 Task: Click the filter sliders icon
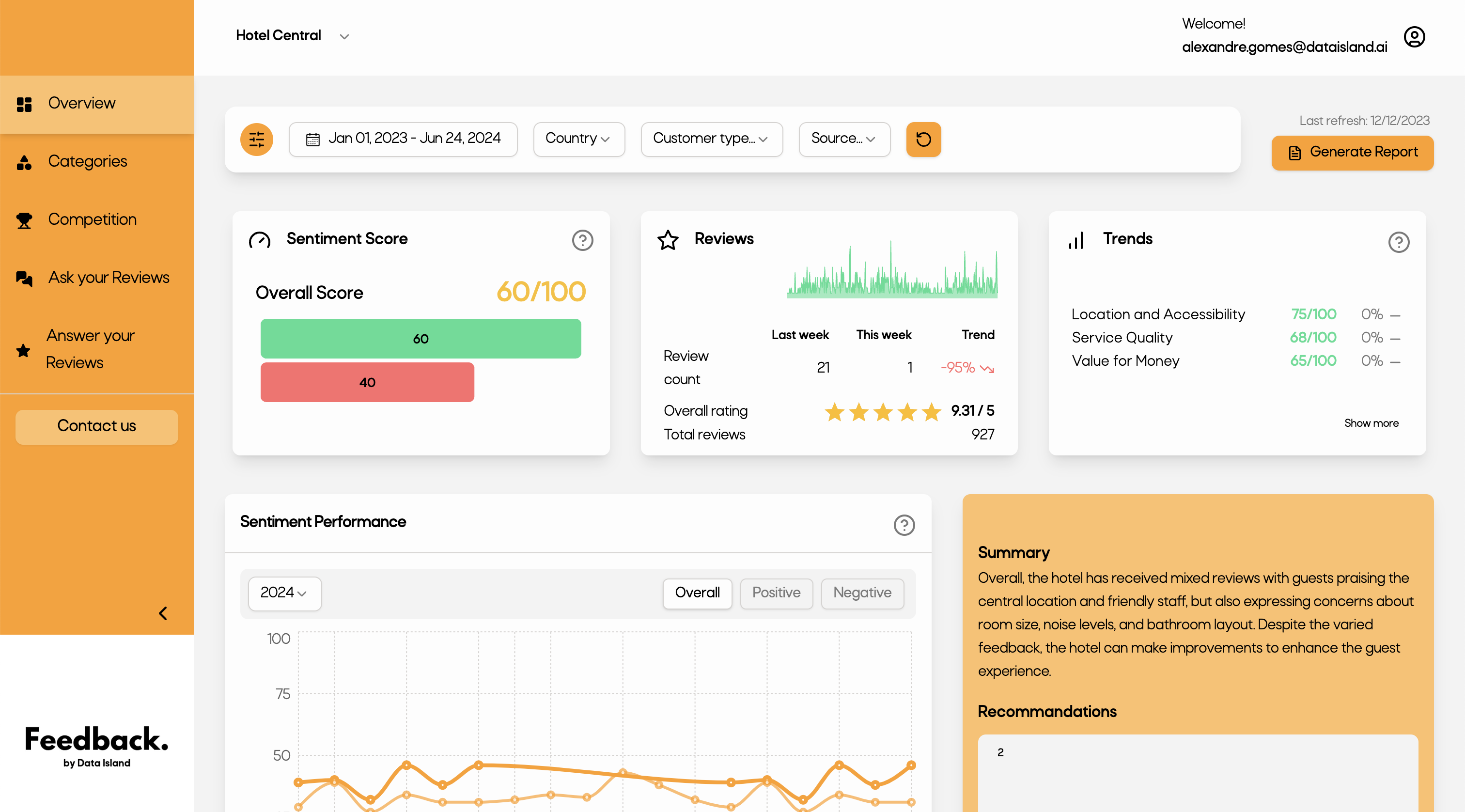[x=256, y=140]
